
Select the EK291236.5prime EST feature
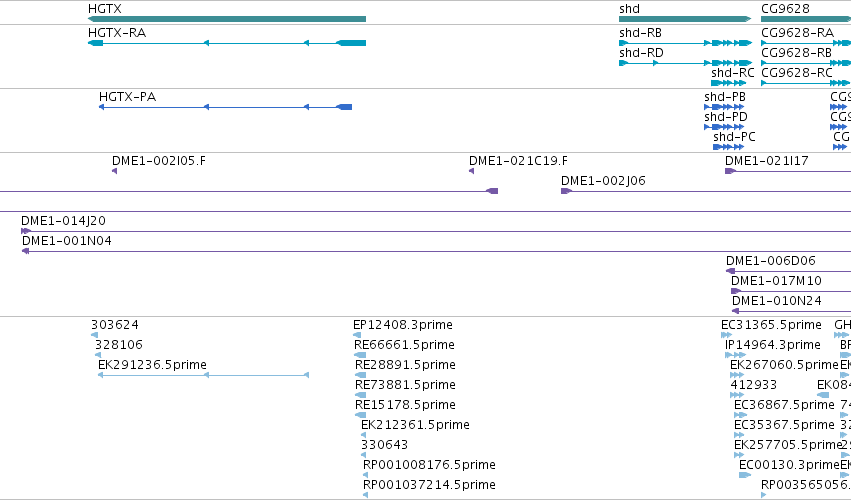pos(204,375)
